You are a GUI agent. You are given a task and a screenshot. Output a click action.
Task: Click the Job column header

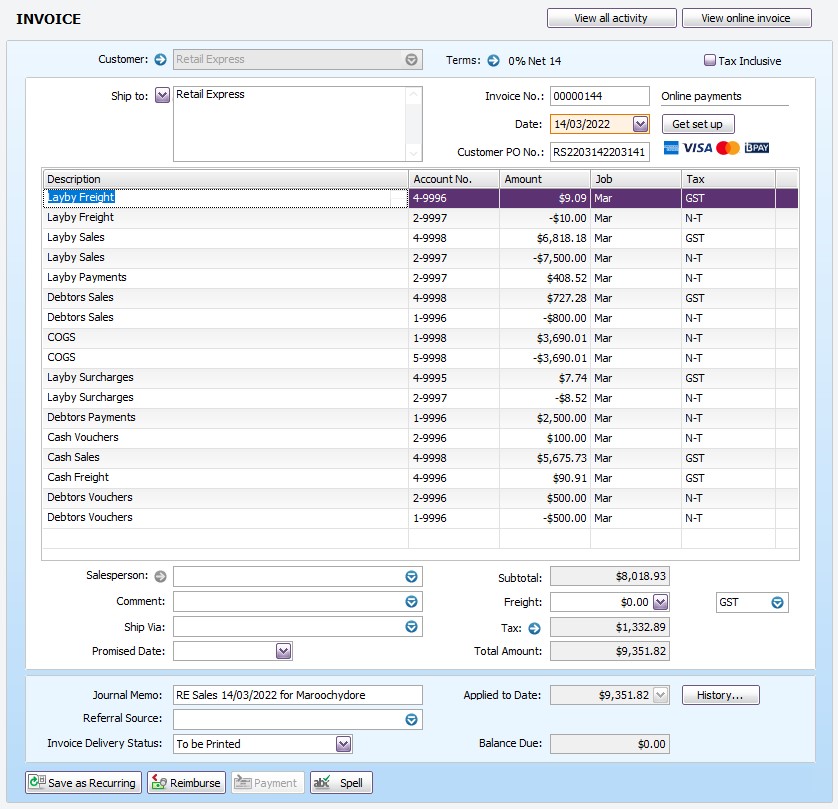coord(636,179)
